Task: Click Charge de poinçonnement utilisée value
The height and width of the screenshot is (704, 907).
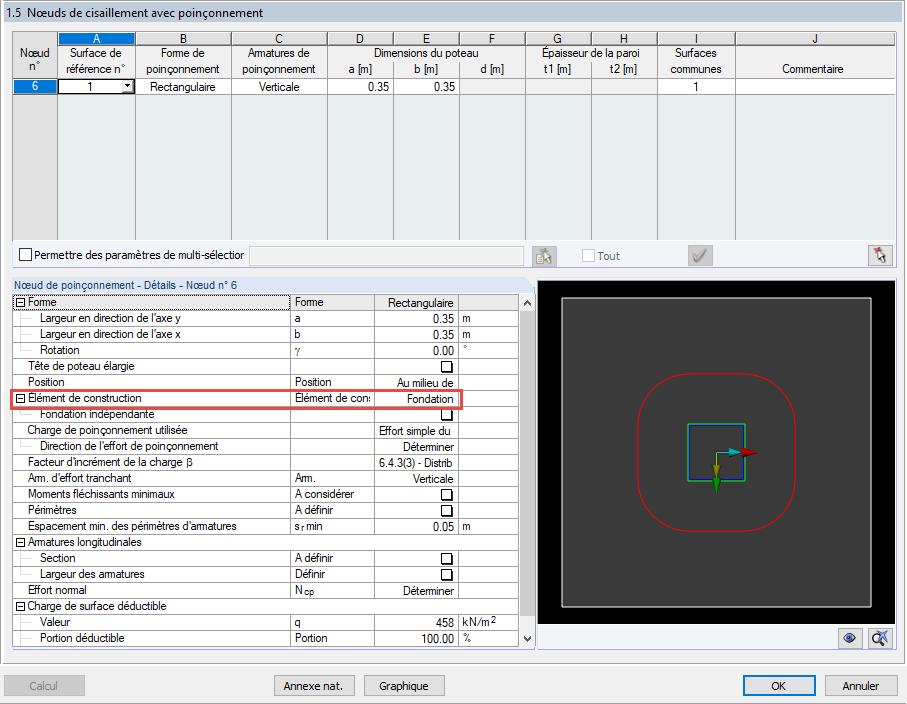Action: coord(416,431)
